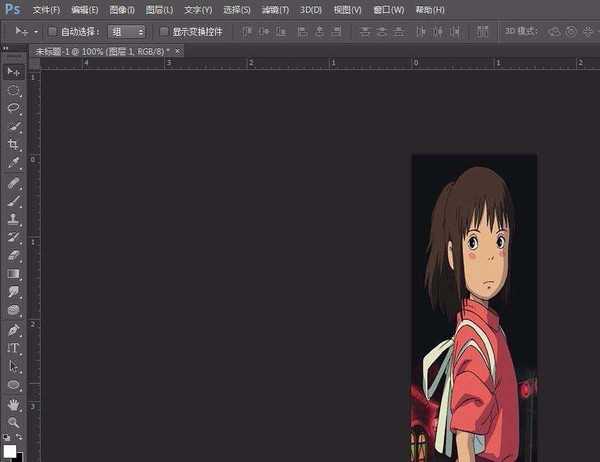600x462 pixels.
Task: Select the Eyedropper tool
Action: [14, 162]
